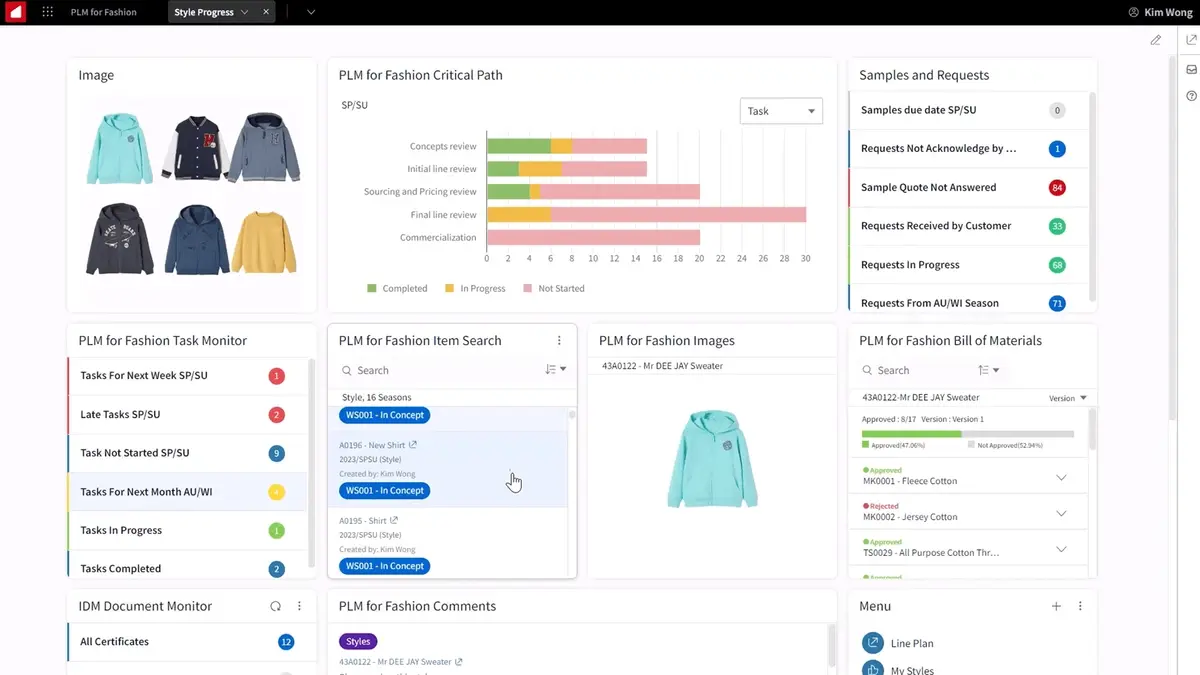This screenshot has width=1200, height=675.
Task: Toggle Completed legend in chart
Action: click(397, 288)
